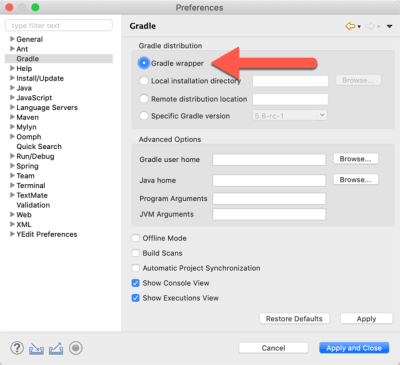Expand the Team tree node

pos(12,175)
